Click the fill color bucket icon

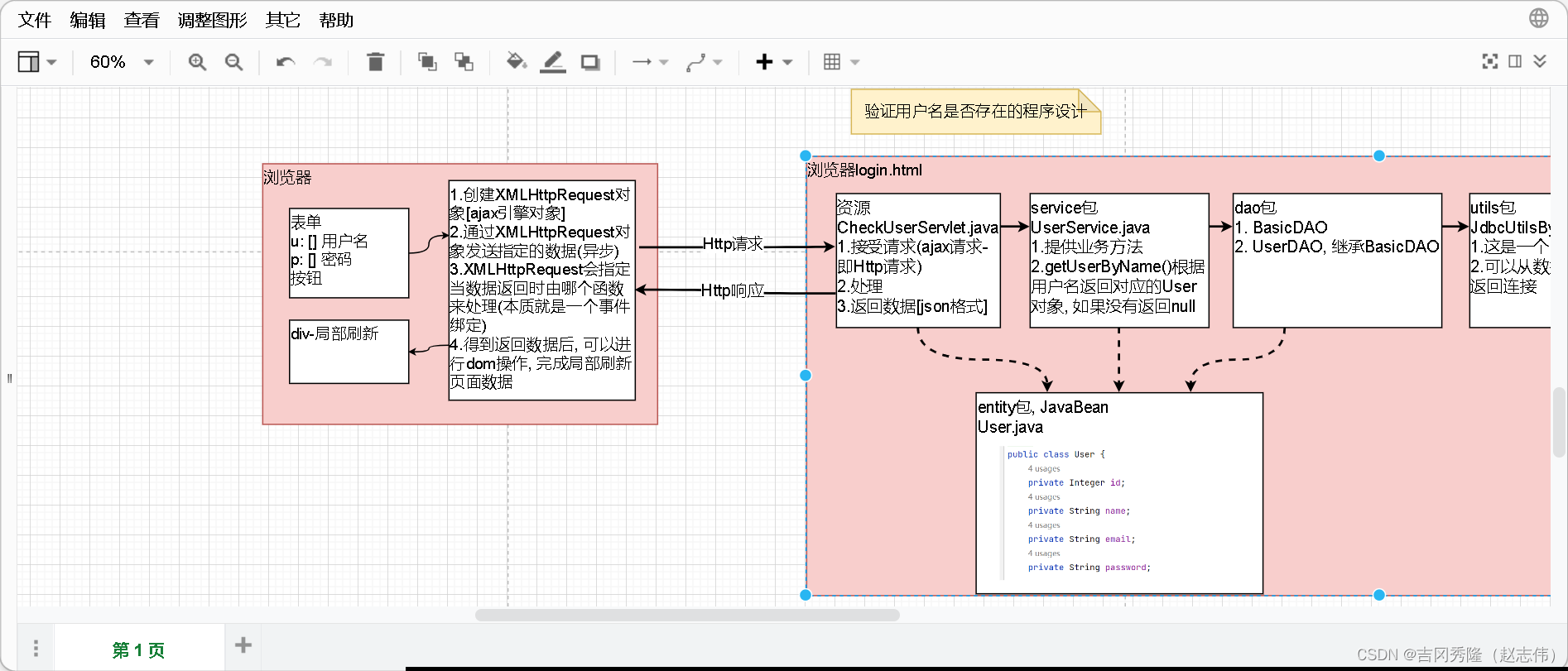tap(517, 62)
